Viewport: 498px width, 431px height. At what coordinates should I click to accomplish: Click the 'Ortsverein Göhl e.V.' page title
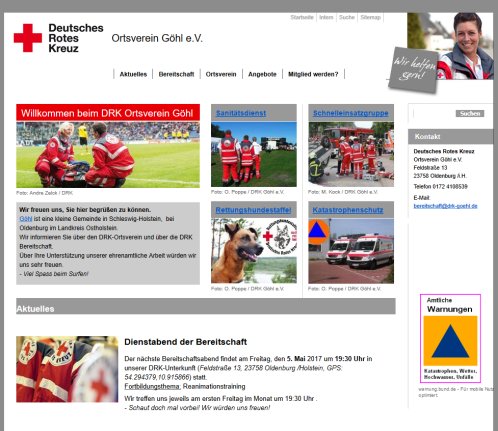point(157,38)
